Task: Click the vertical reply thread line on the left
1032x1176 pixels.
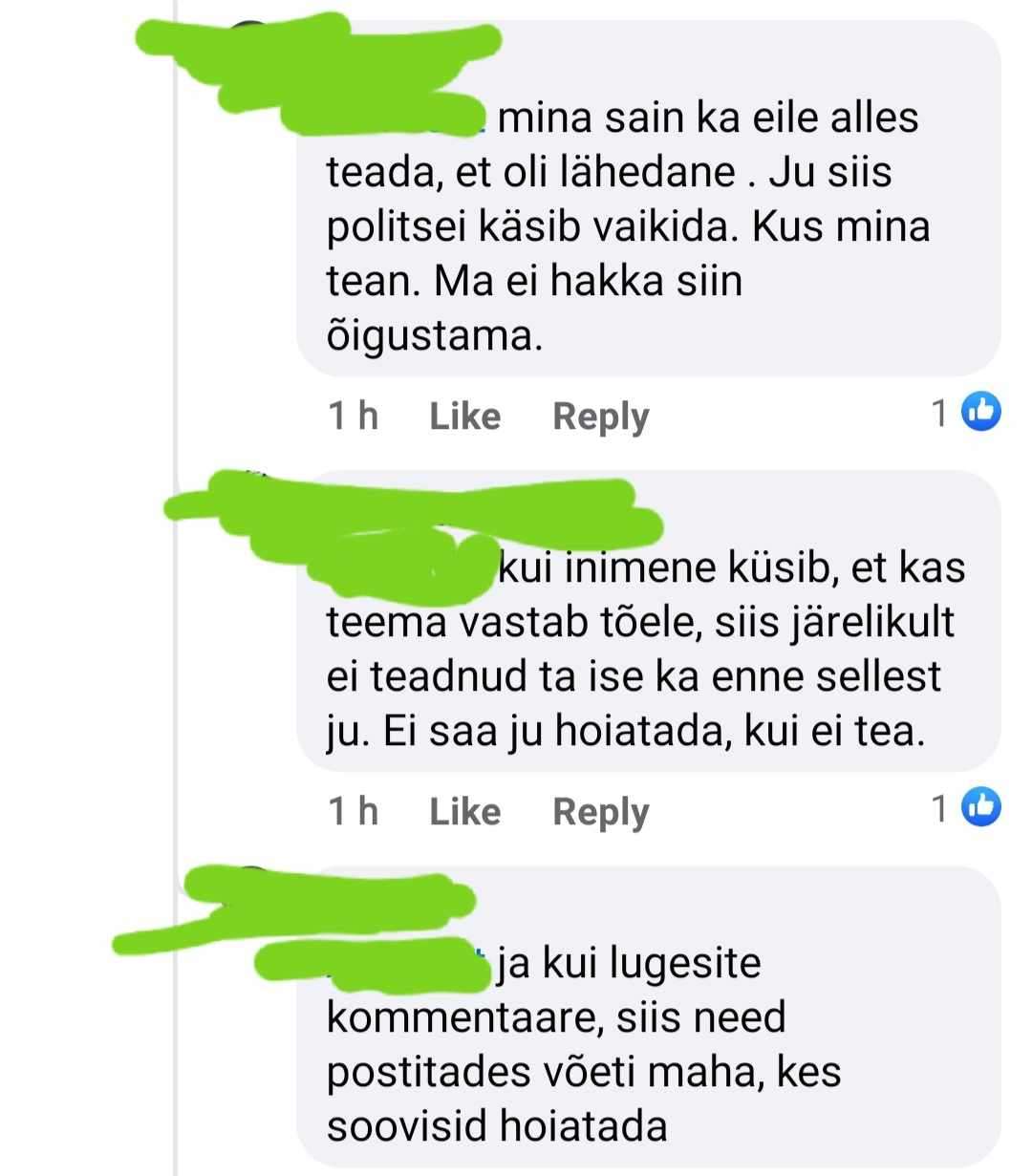Action: click(x=177, y=588)
